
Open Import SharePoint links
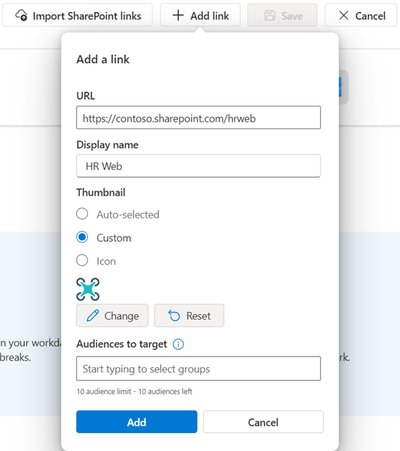point(77,15)
